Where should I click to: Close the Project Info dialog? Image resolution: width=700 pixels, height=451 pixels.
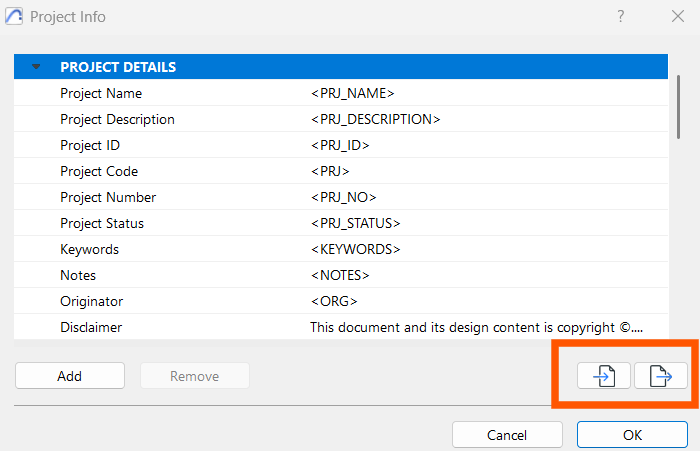click(678, 17)
